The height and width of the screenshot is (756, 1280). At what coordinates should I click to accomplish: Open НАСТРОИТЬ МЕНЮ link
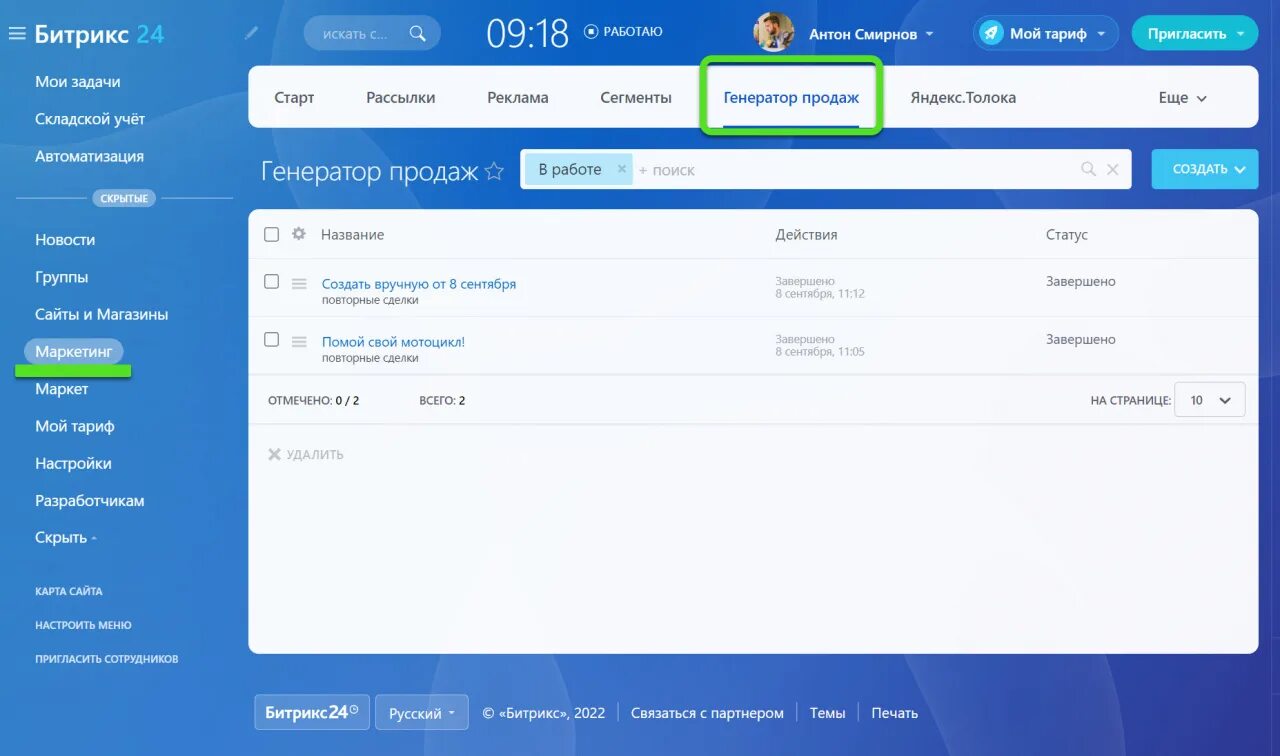click(83, 625)
